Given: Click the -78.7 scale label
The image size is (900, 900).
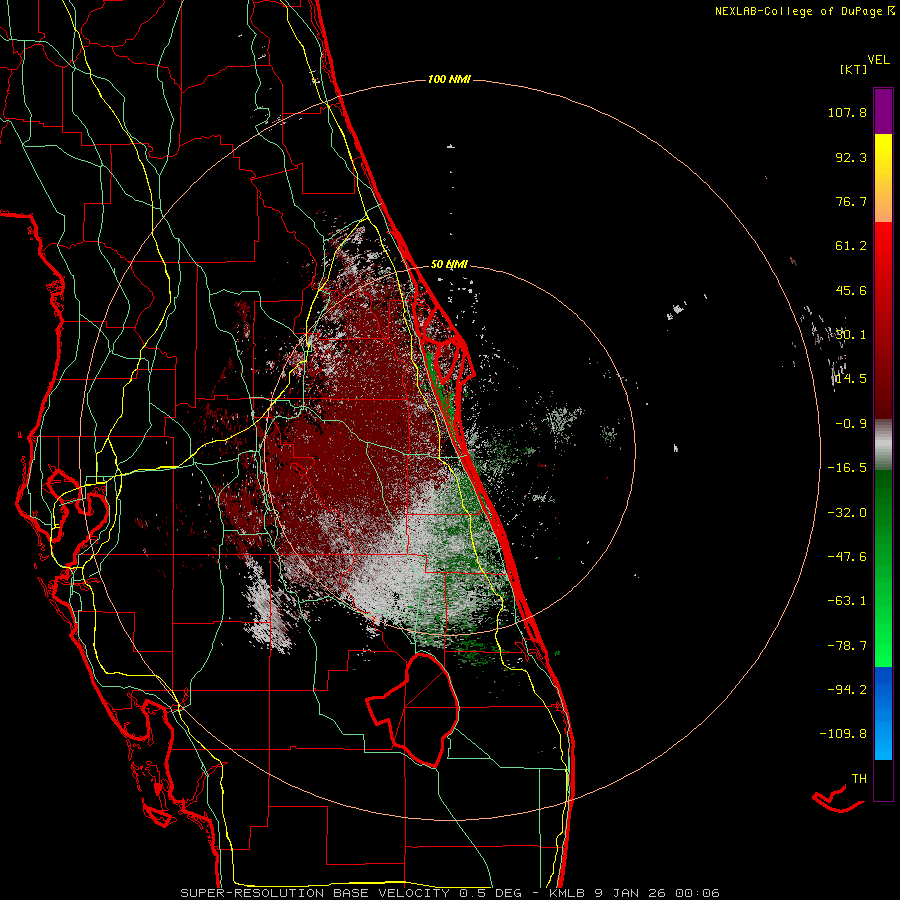Looking at the screenshot, I should point(847,646).
